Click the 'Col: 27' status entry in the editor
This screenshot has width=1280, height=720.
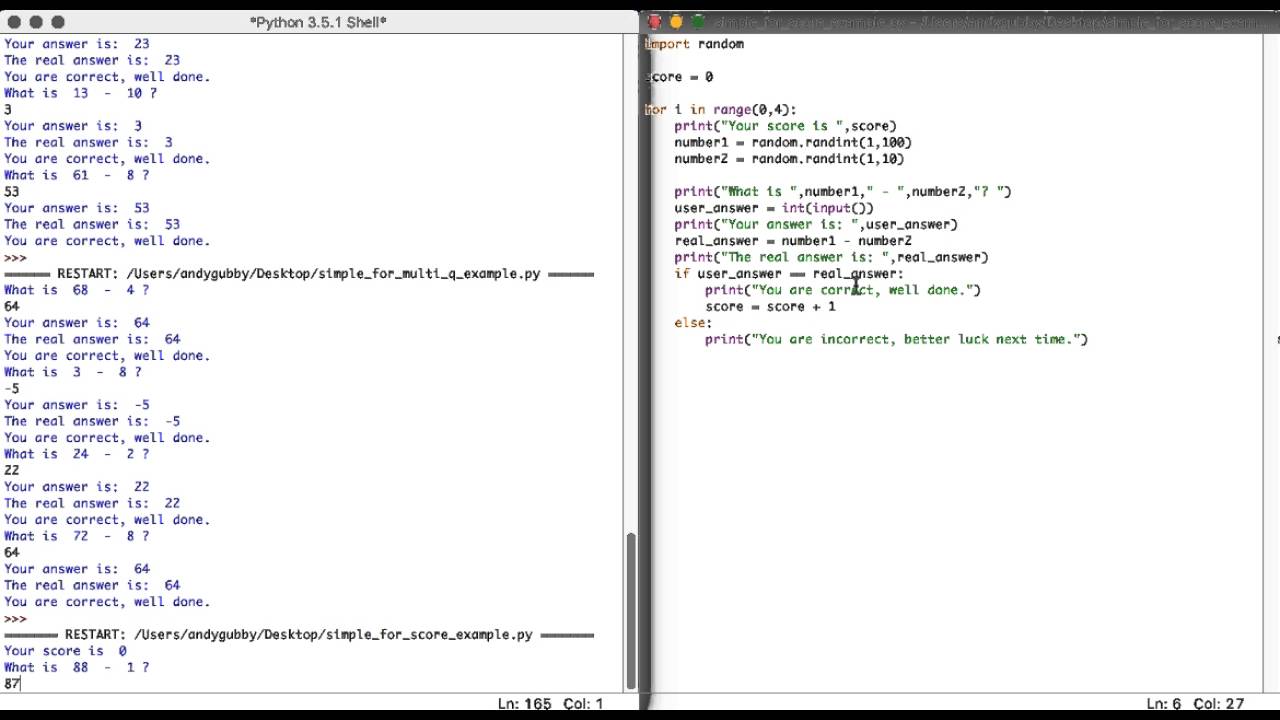point(1218,704)
